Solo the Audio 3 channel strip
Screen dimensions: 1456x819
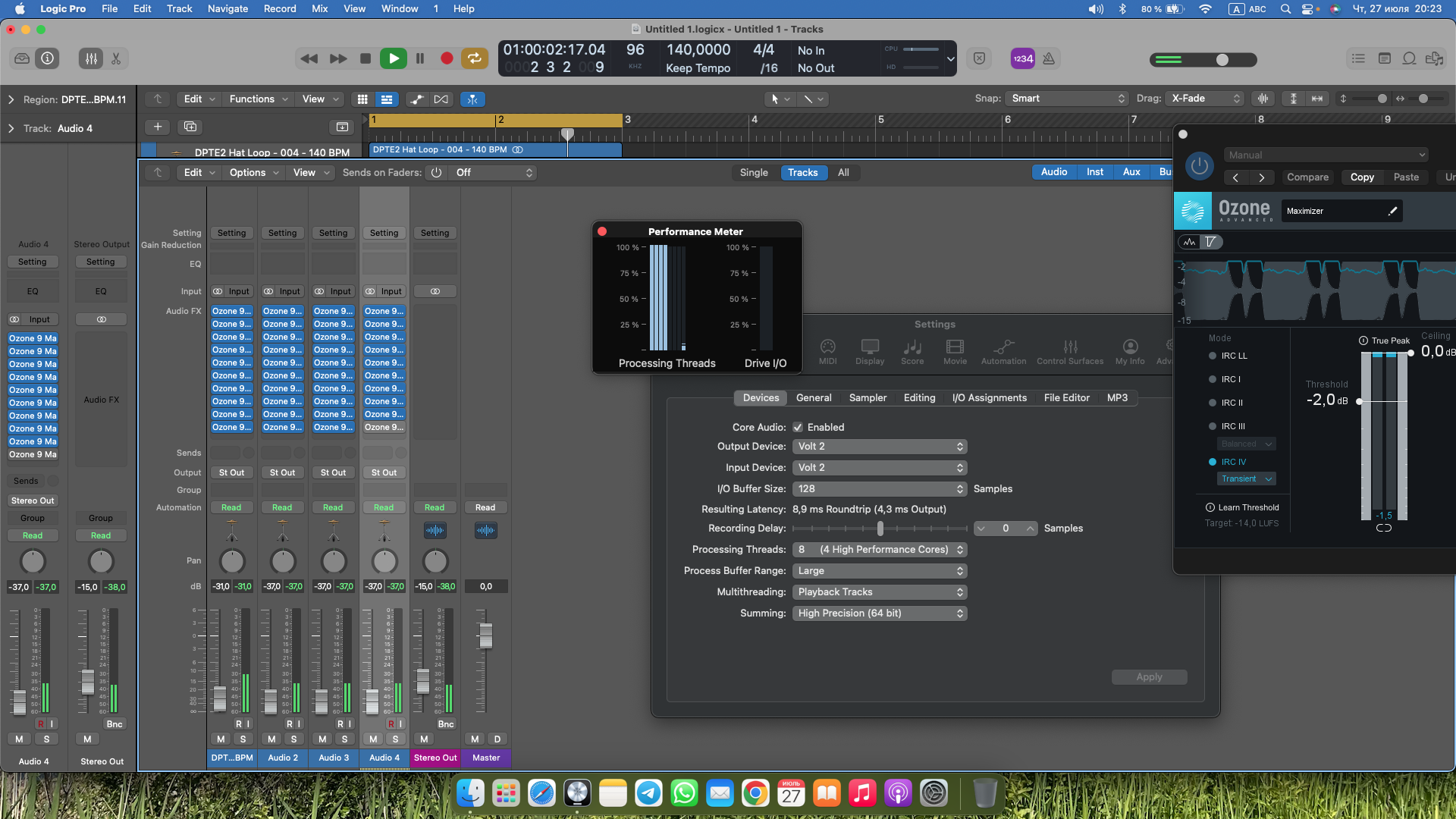(344, 739)
